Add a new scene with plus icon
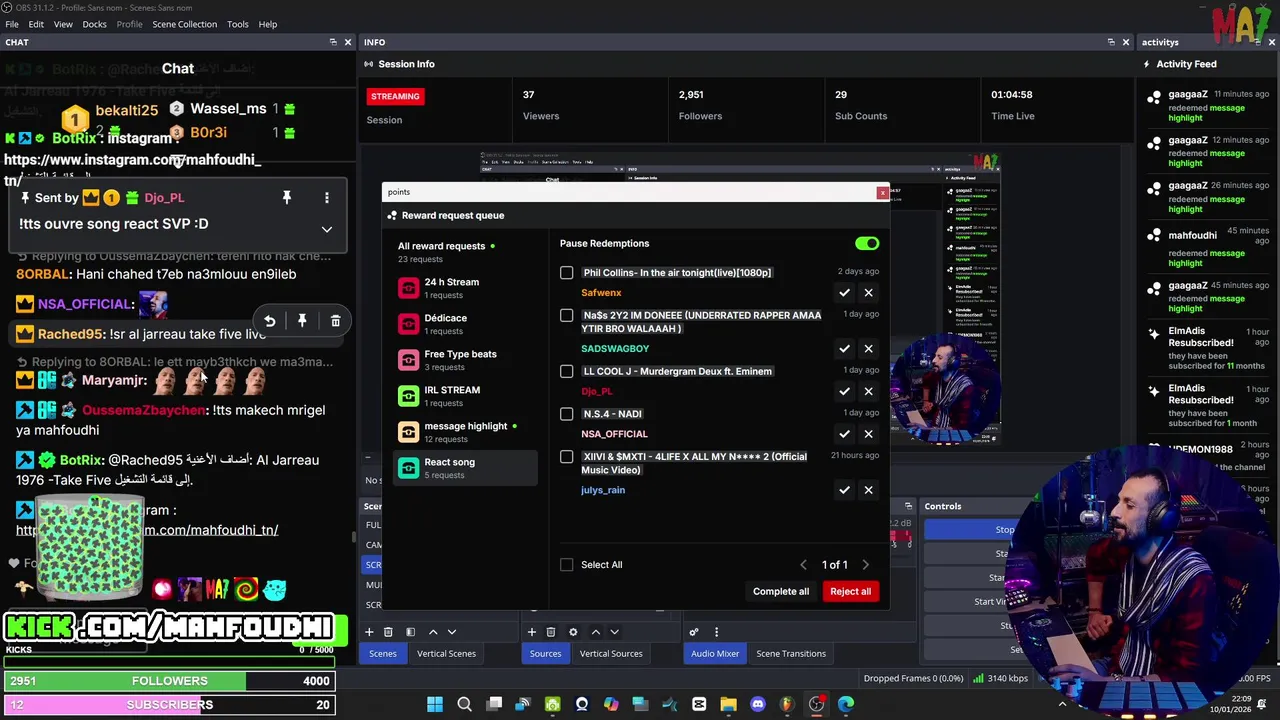The width and height of the screenshot is (1280, 720). (x=369, y=632)
